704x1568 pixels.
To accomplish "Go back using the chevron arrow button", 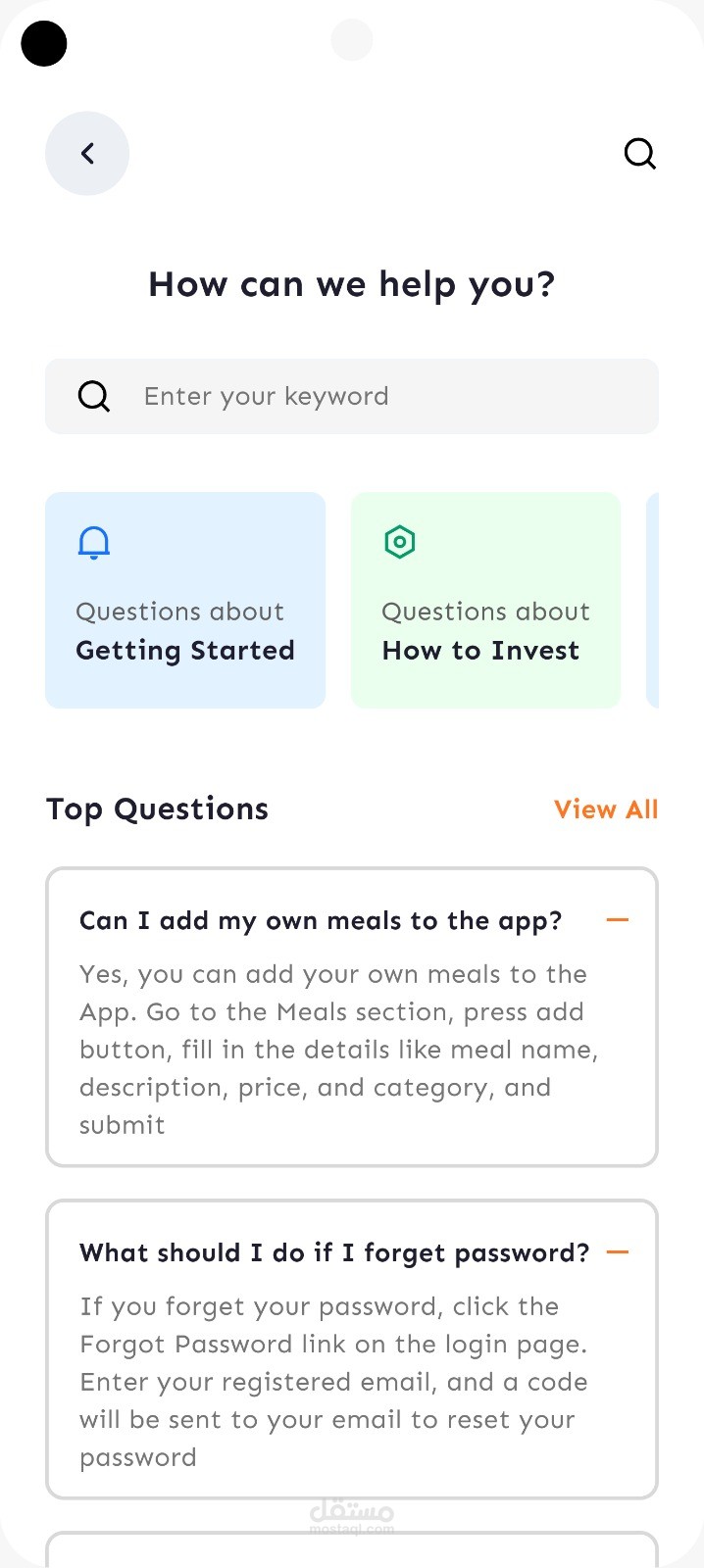I will click(87, 154).
